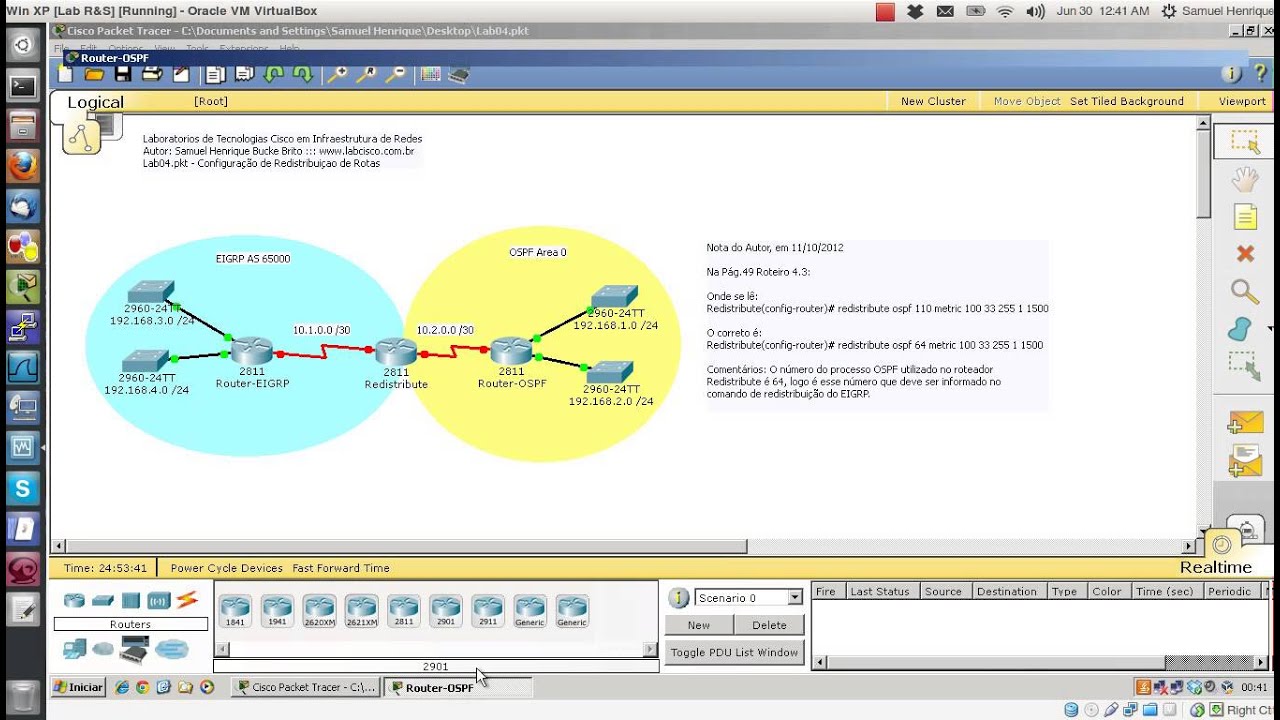Select the WAN Emulation cloud category
This screenshot has width=1280, height=720.
[x=103, y=649]
